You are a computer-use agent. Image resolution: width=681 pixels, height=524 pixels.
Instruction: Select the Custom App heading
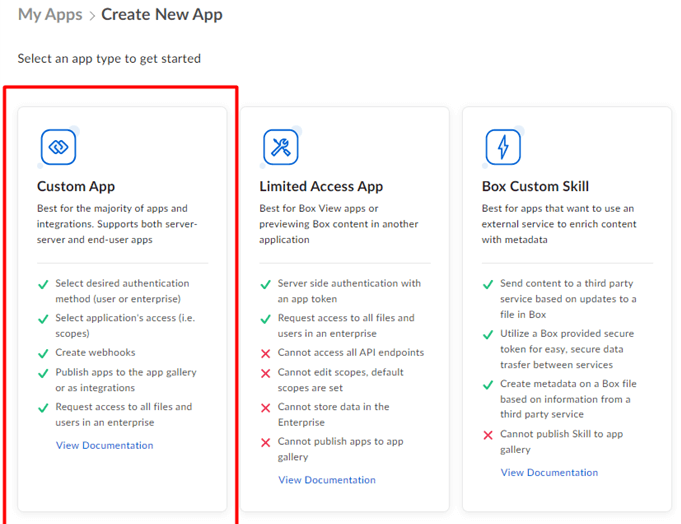coord(76,186)
